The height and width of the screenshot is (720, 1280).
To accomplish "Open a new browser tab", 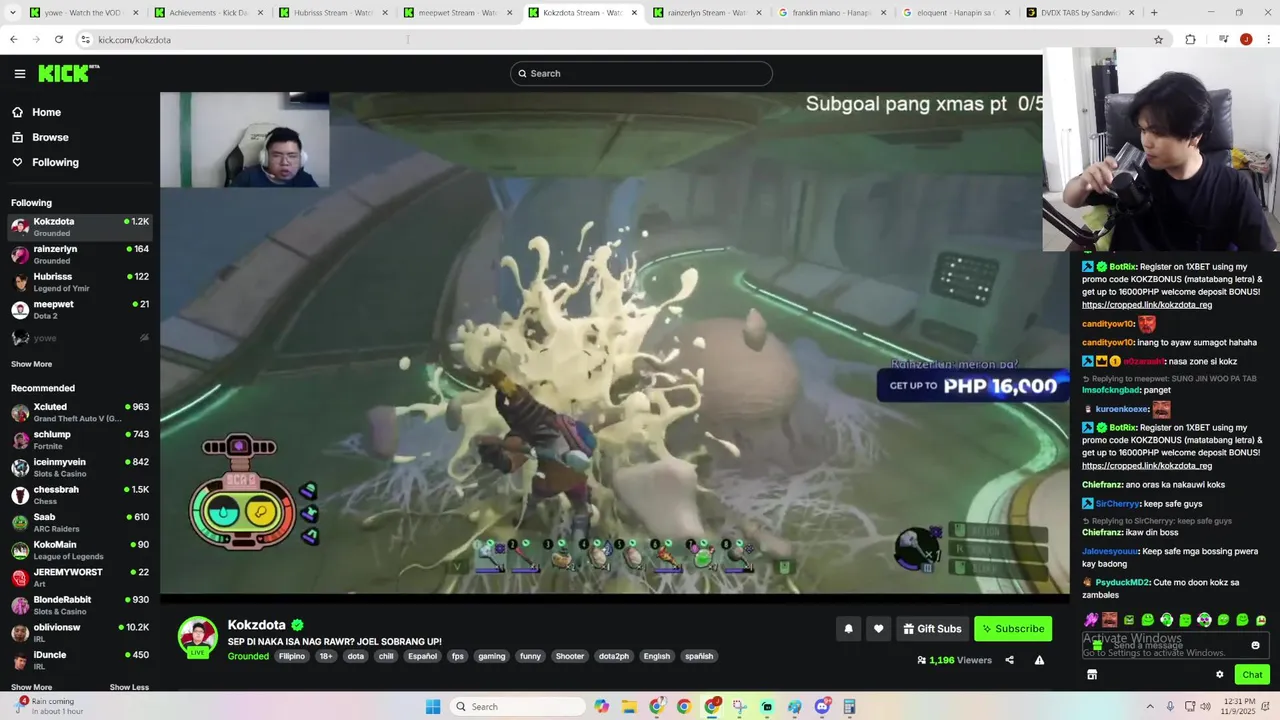I will pyautogui.click(x=1154, y=13).
